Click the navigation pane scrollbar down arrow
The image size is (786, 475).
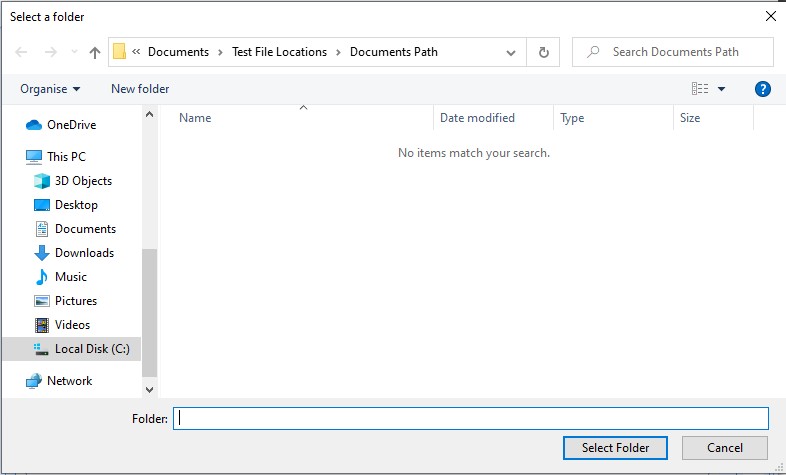[x=150, y=389]
